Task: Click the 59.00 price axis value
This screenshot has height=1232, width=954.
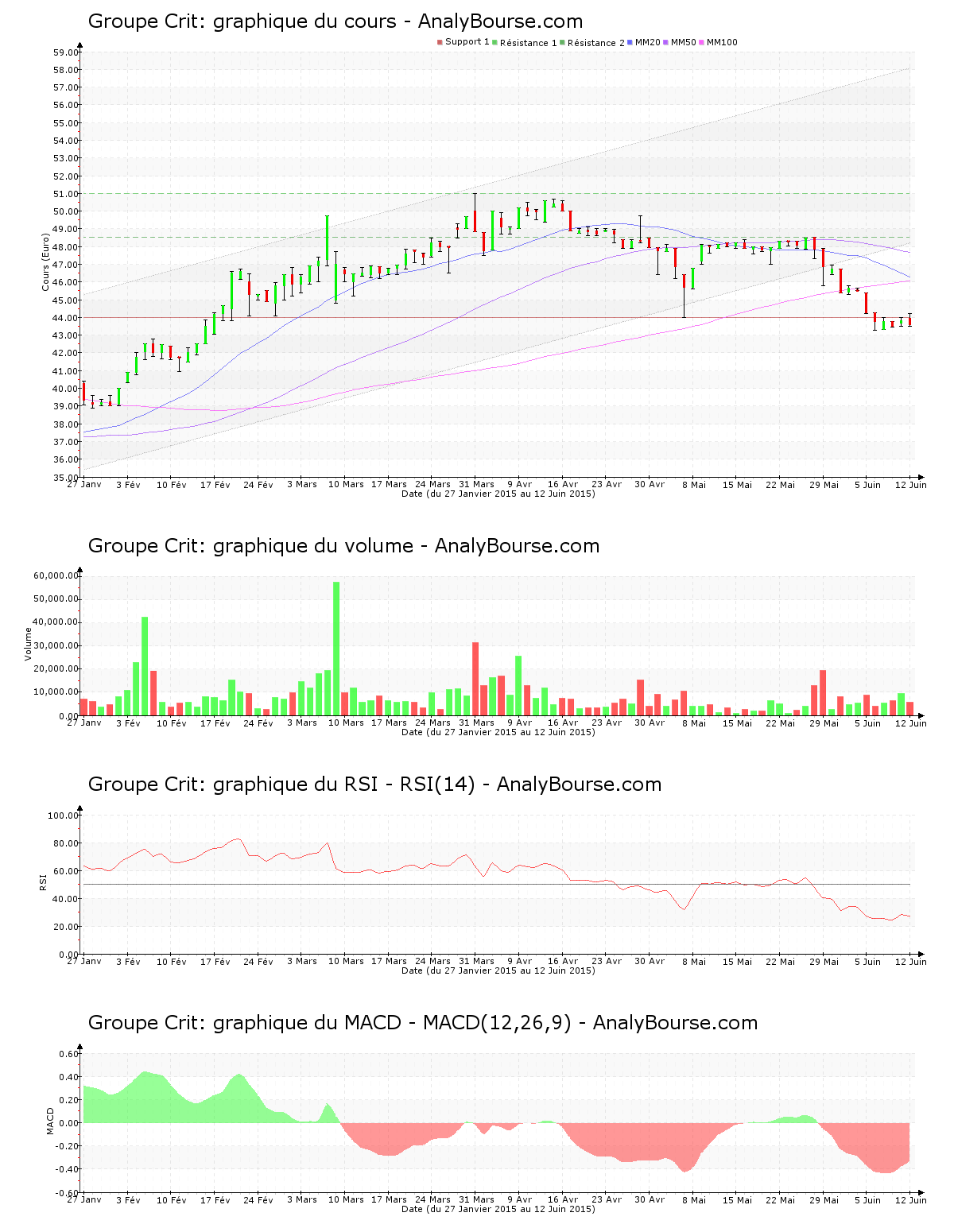Action: click(66, 52)
